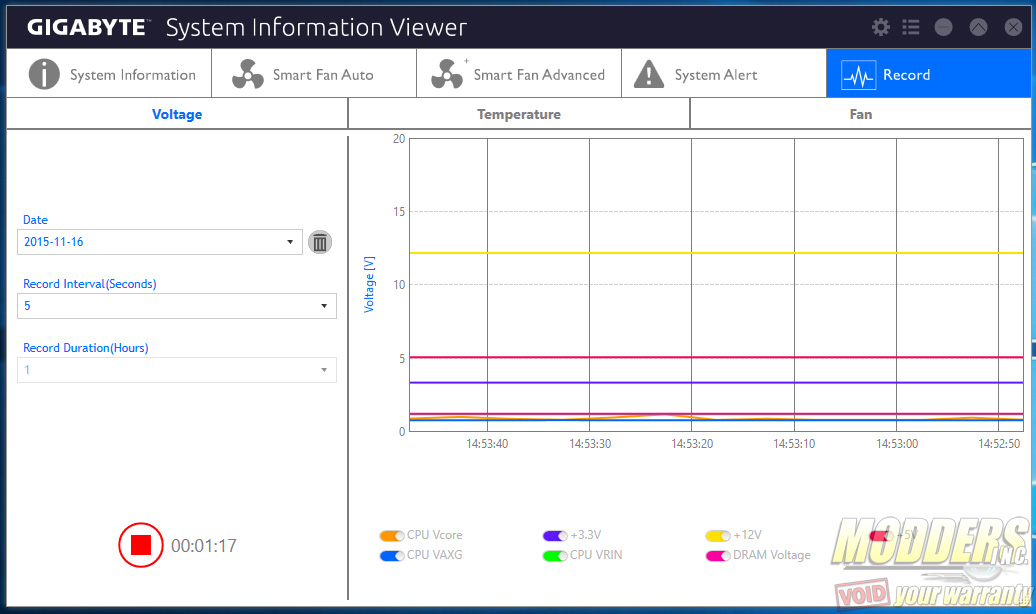Click the delete record trash icon
Viewport: 1036px width, 614px height.
320,243
